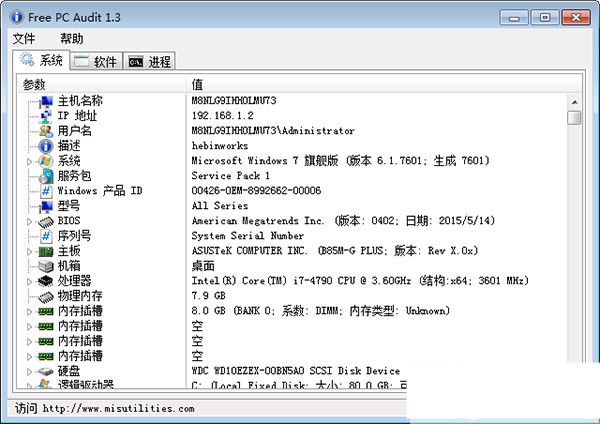The width and height of the screenshot is (600, 424).
Task: Click the WDC WD10EZEX disk device value
Action: coord(296,371)
